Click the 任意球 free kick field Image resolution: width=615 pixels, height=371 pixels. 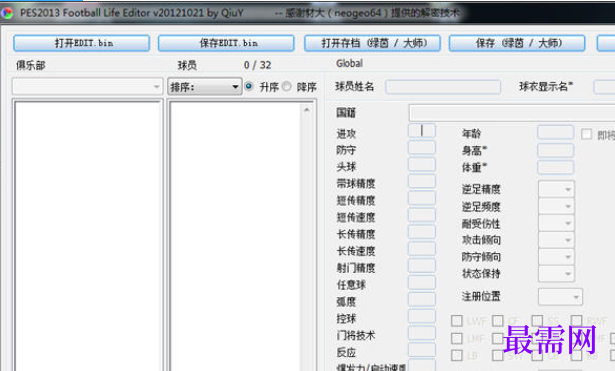coord(422,282)
